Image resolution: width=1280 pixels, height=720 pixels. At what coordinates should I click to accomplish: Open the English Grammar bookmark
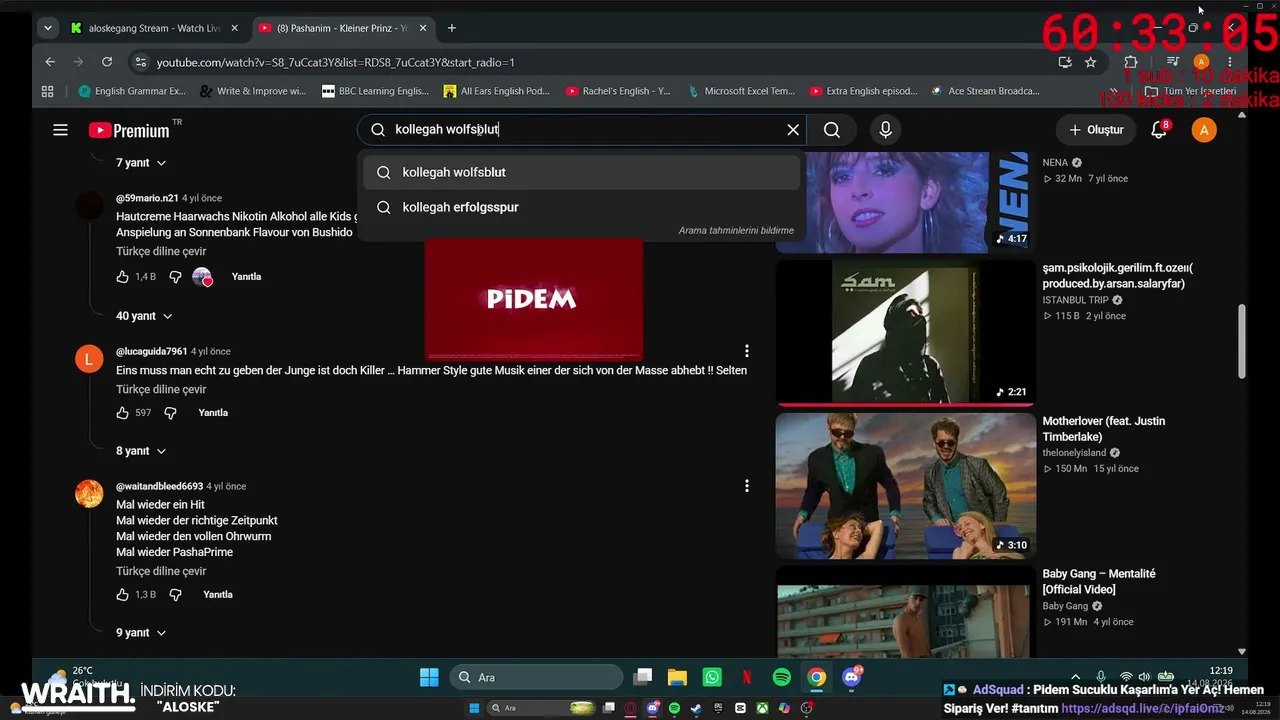[x=133, y=91]
